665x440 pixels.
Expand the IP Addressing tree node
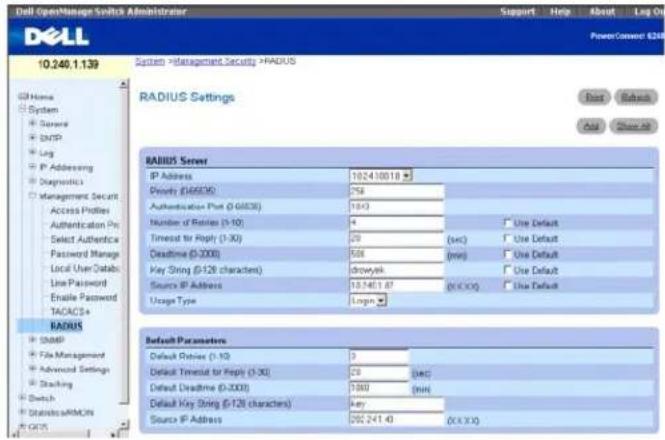(x=33, y=167)
